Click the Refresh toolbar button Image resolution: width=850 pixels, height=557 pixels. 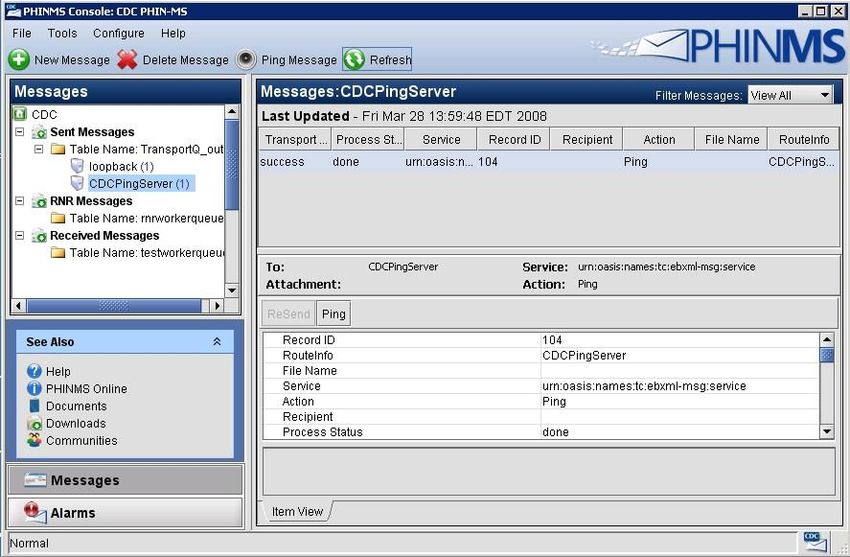tap(377, 60)
